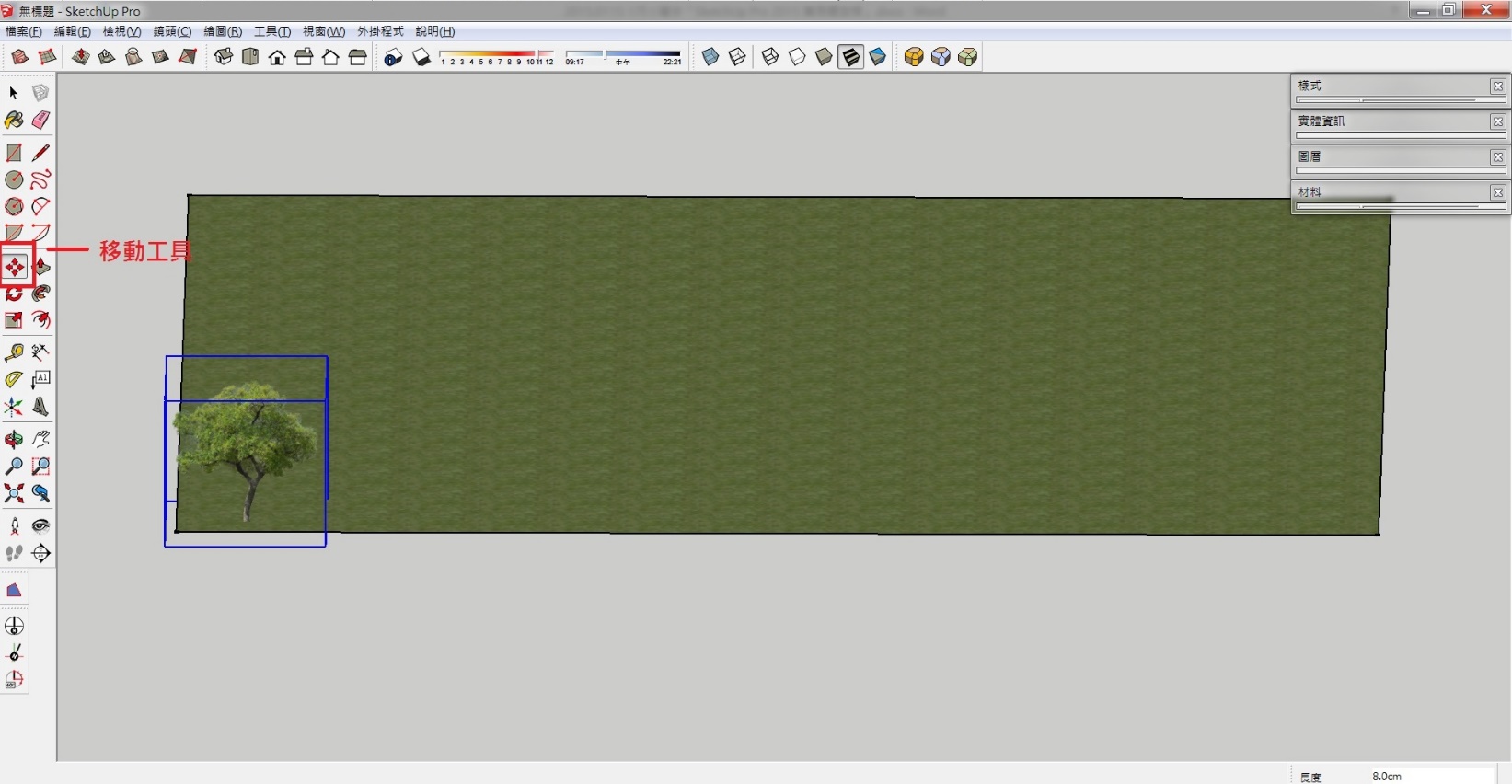Activate the Push/Pull tool

[40, 268]
